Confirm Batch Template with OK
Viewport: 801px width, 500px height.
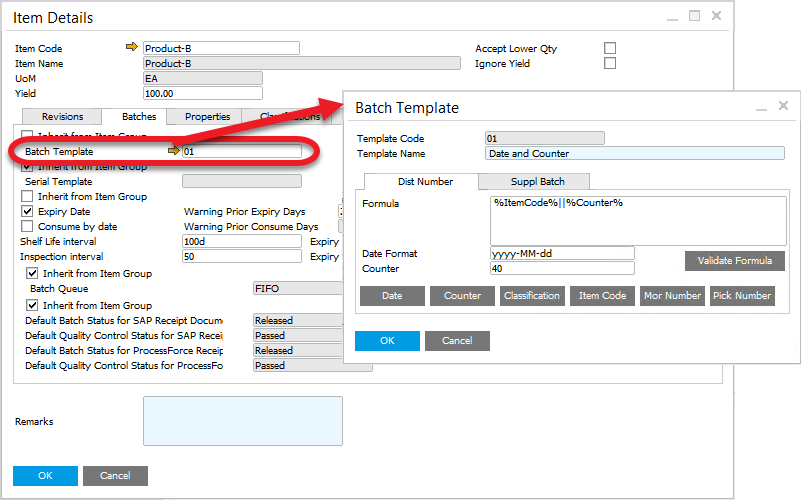click(x=387, y=341)
